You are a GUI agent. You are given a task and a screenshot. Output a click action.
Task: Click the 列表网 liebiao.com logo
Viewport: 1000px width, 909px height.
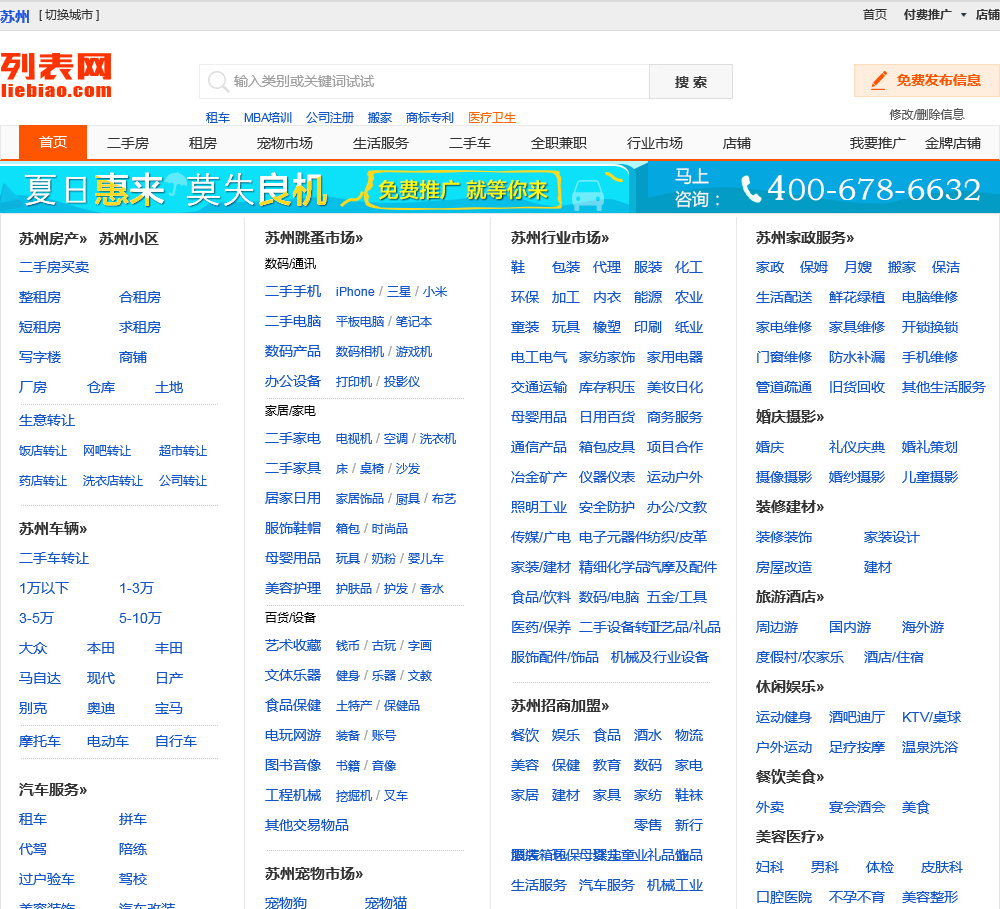56,76
